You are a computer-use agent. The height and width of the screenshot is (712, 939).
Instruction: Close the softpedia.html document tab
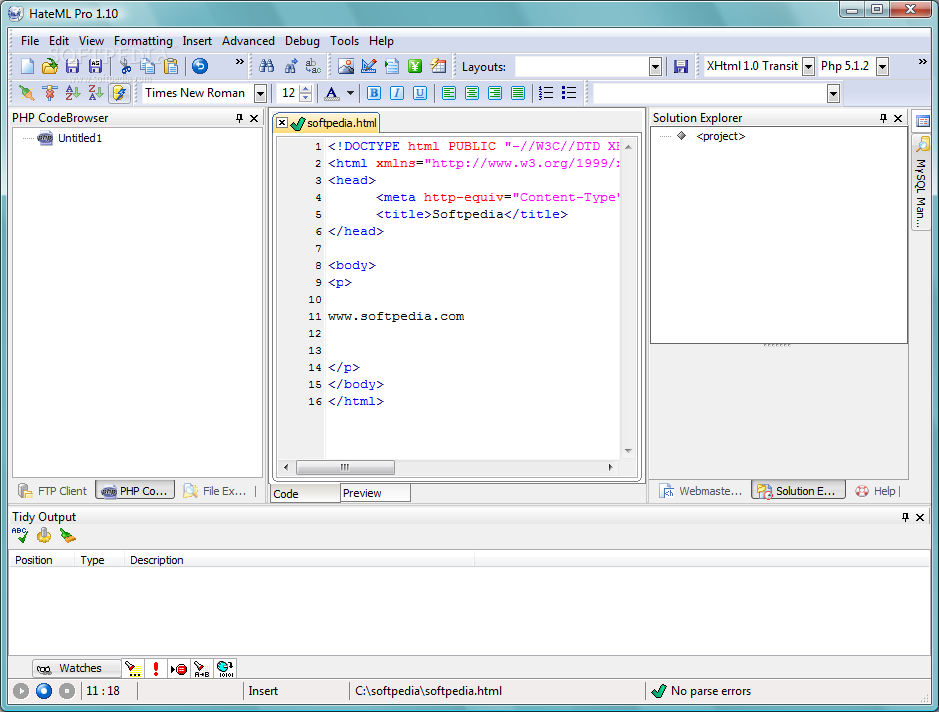coord(282,123)
